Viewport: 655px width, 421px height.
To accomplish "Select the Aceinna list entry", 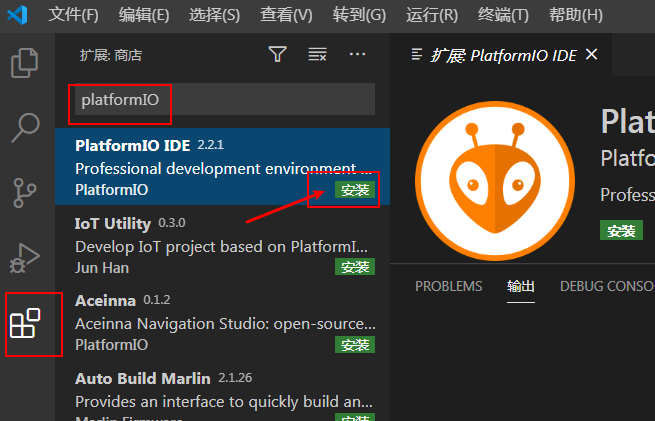I will [x=222, y=322].
